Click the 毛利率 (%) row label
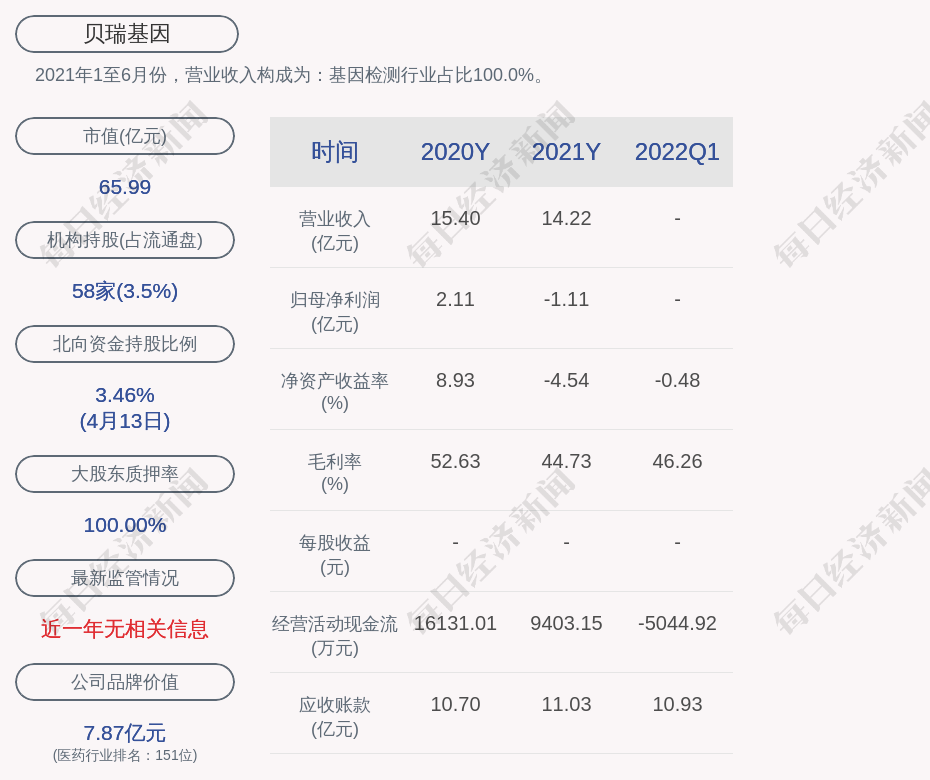 [x=335, y=473]
